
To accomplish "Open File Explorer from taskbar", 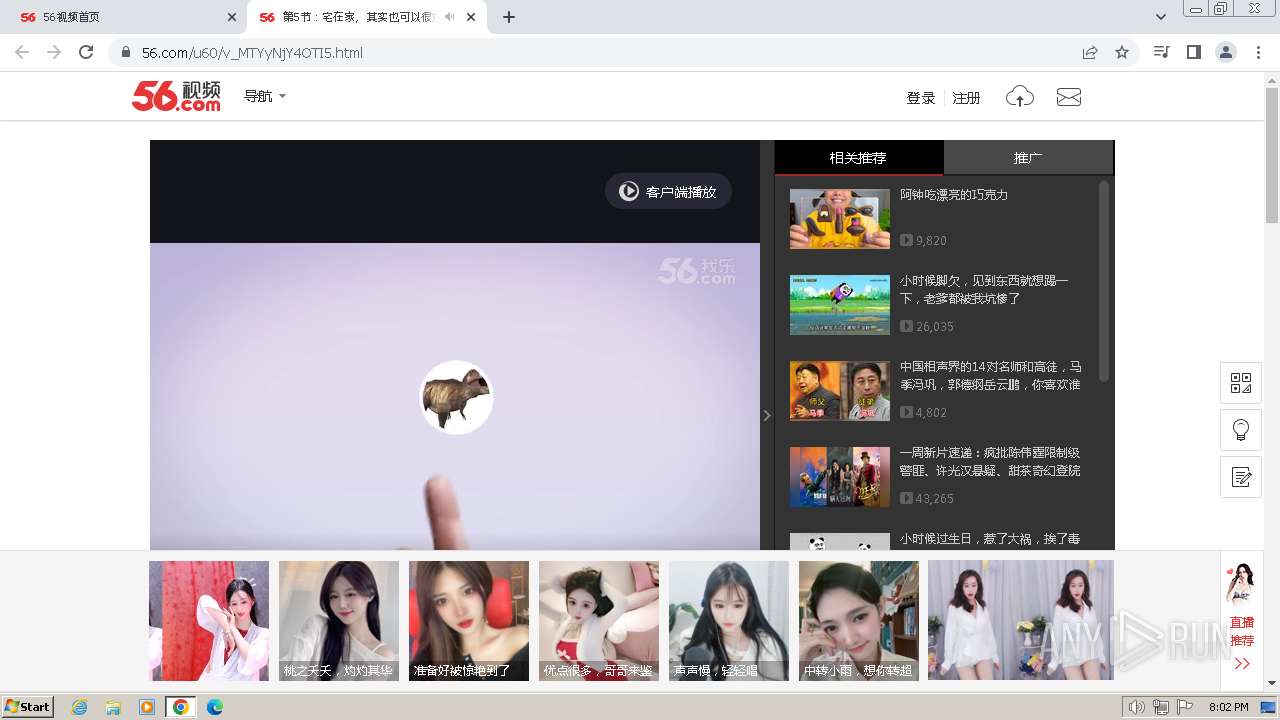I will (x=113, y=707).
